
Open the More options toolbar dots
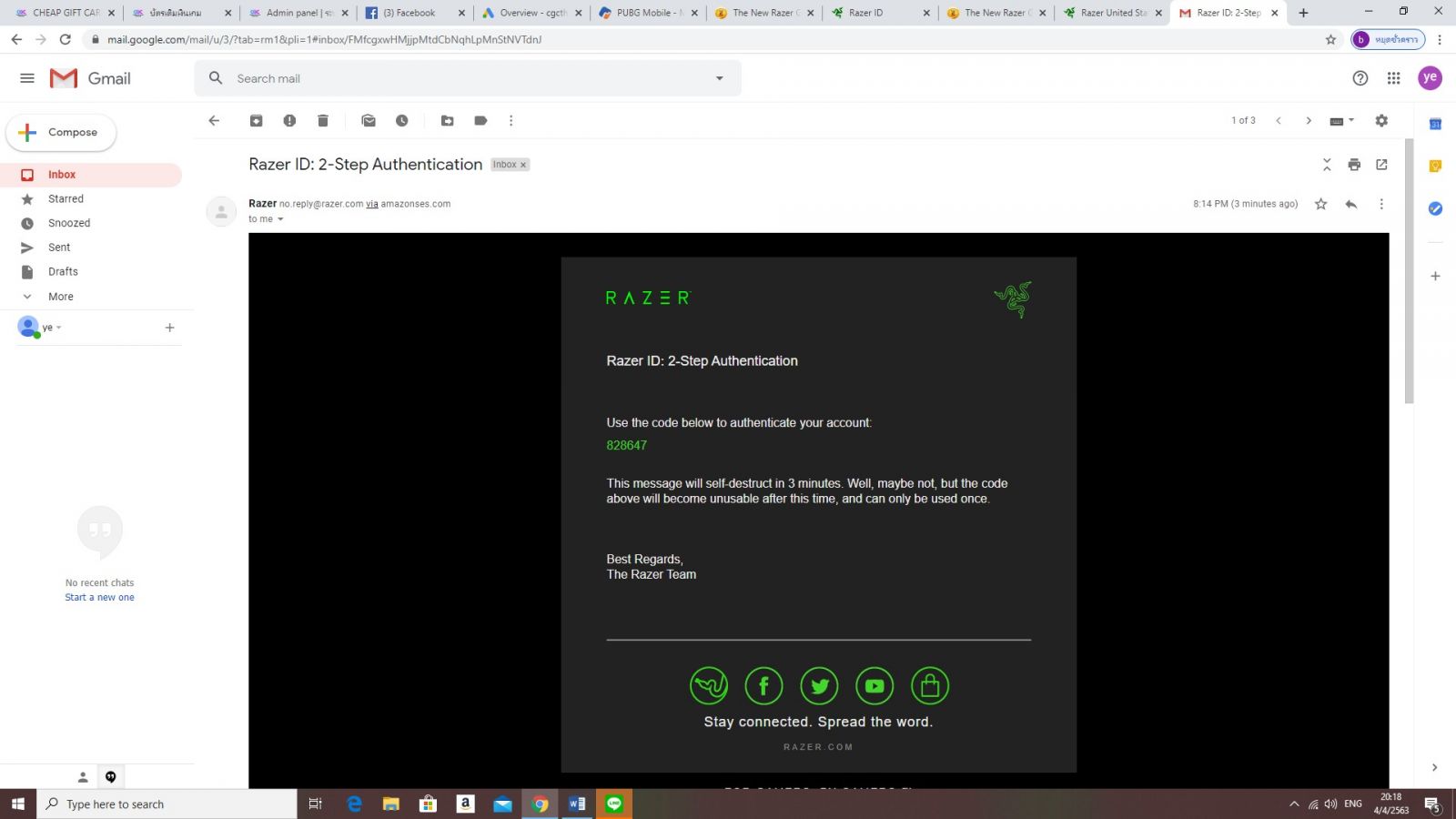(511, 120)
